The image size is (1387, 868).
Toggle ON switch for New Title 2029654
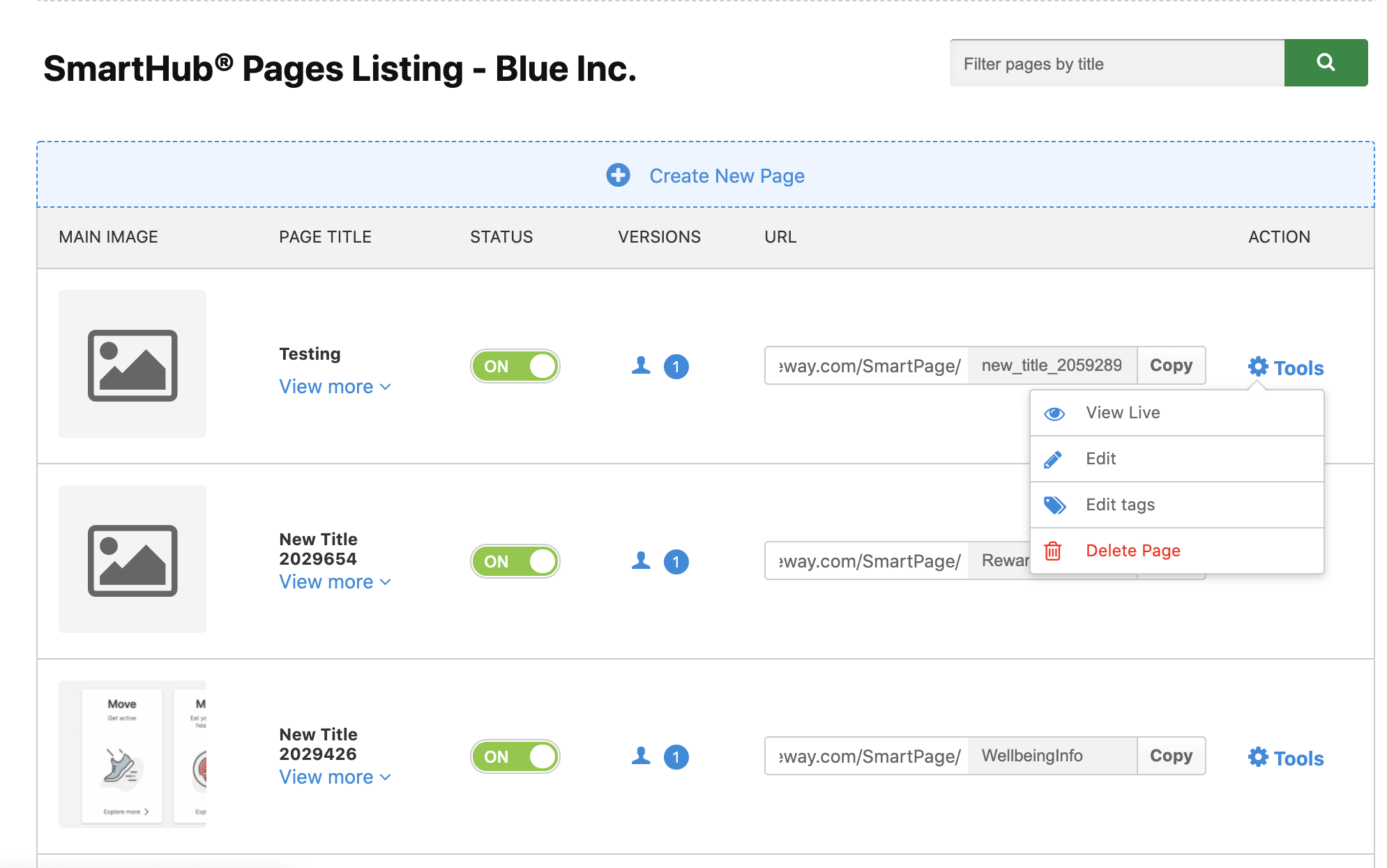tap(515, 561)
